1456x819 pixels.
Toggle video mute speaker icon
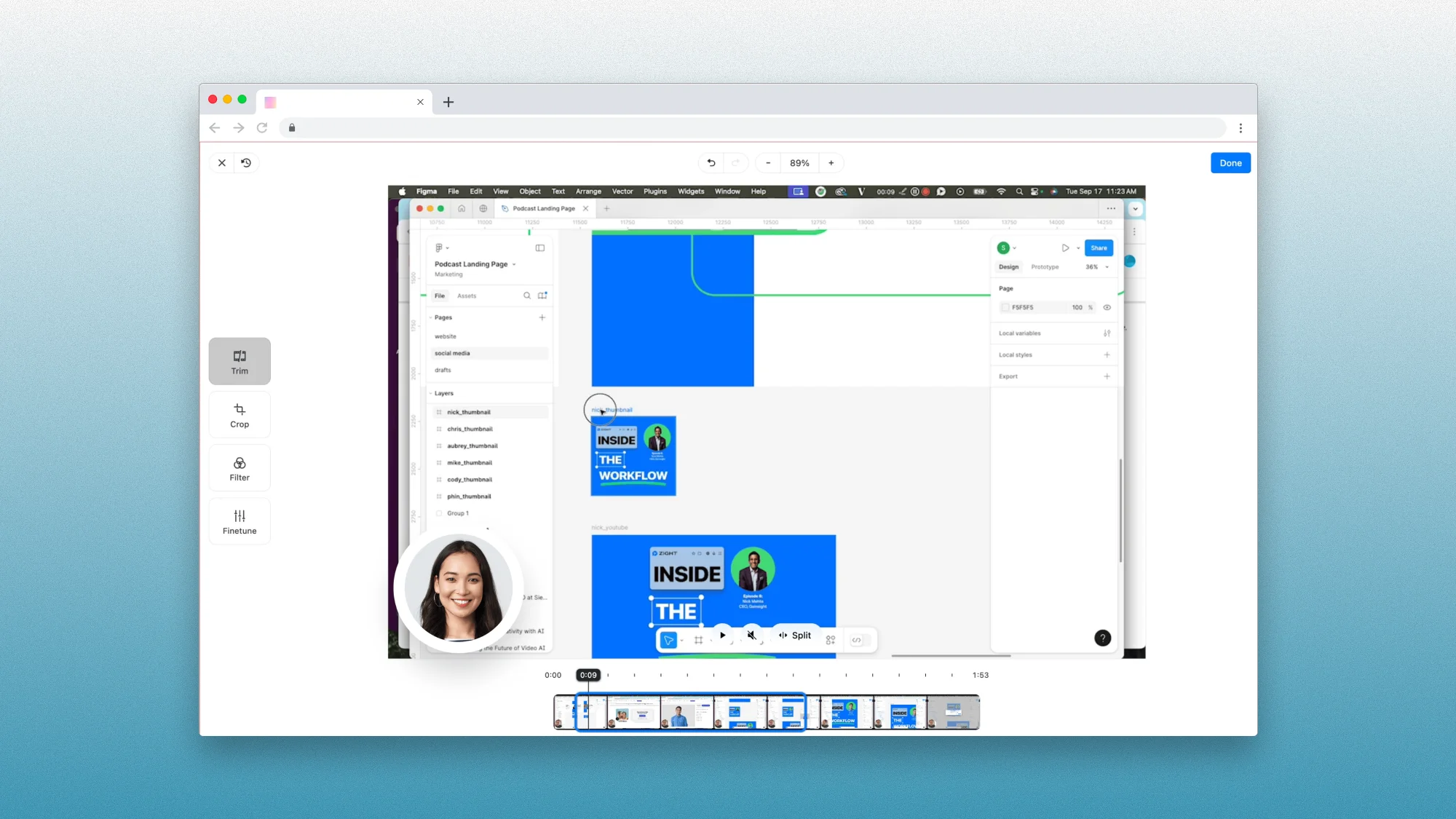(751, 635)
